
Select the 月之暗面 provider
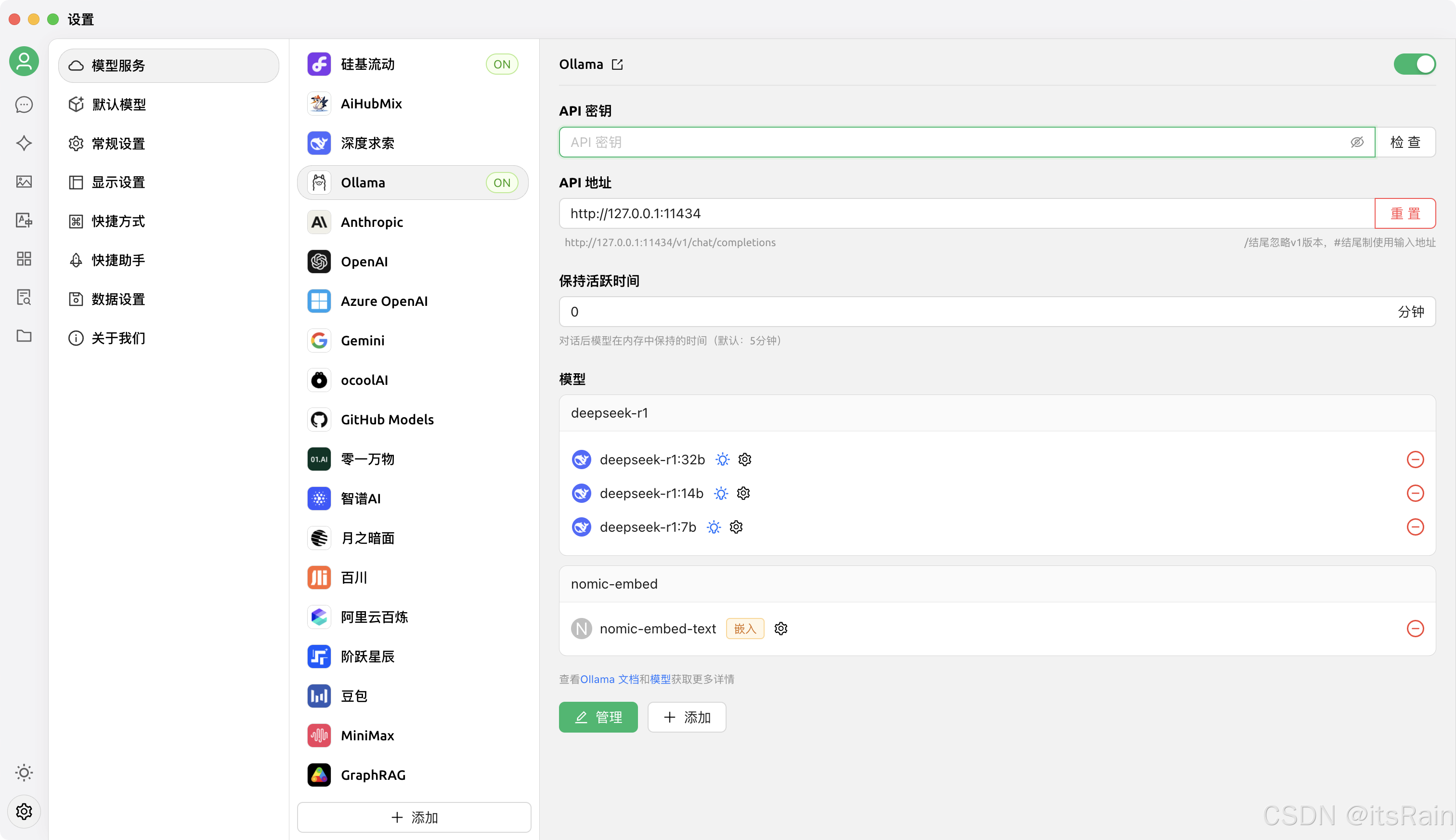tap(413, 538)
